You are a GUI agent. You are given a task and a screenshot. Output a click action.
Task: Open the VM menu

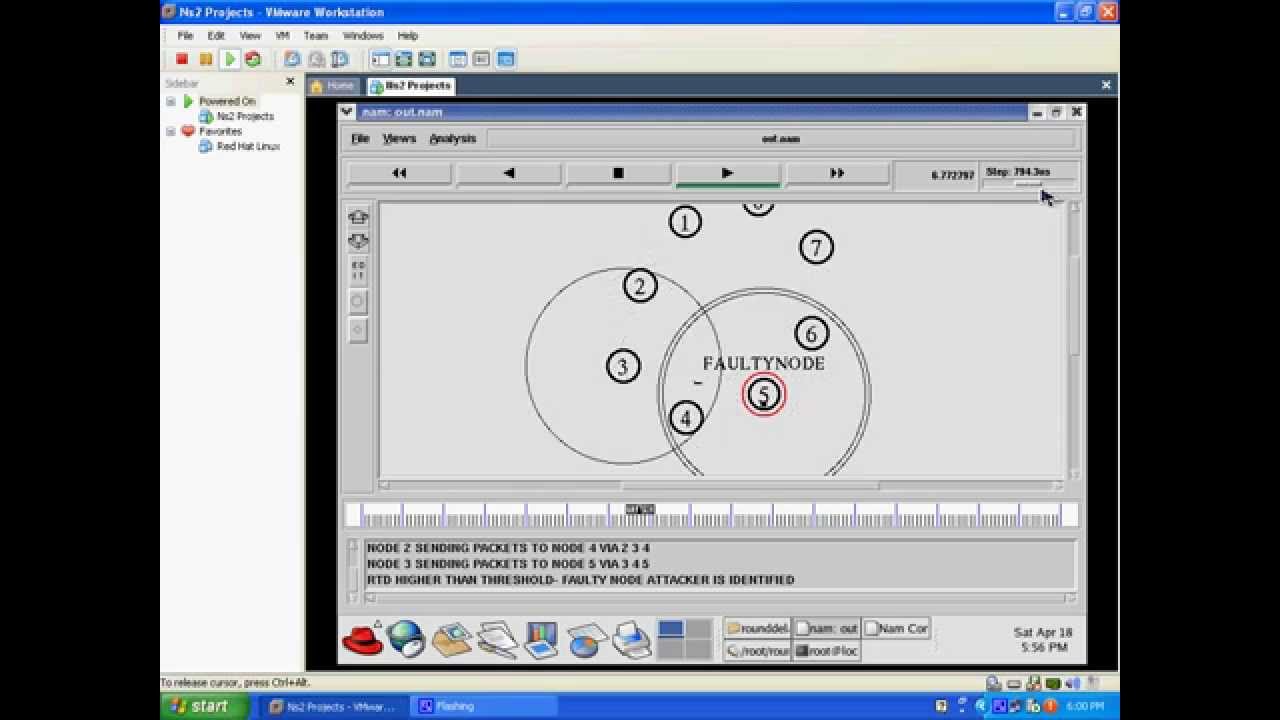tap(282, 35)
